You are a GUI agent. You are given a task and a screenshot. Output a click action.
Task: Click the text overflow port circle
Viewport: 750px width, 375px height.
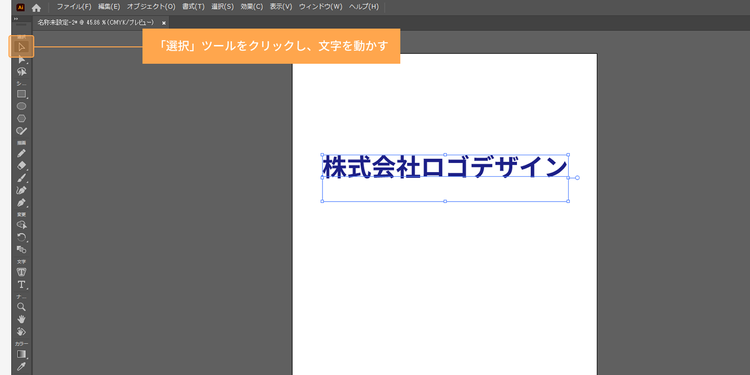coord(577,177)
